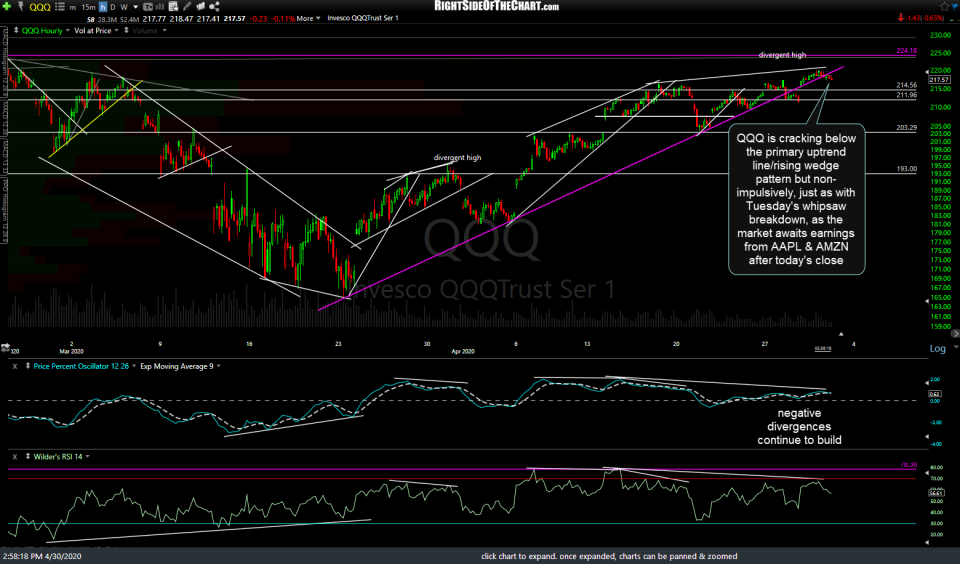
Task: Click 'negative divergences continue to build' note
Action: coord(799,426)
